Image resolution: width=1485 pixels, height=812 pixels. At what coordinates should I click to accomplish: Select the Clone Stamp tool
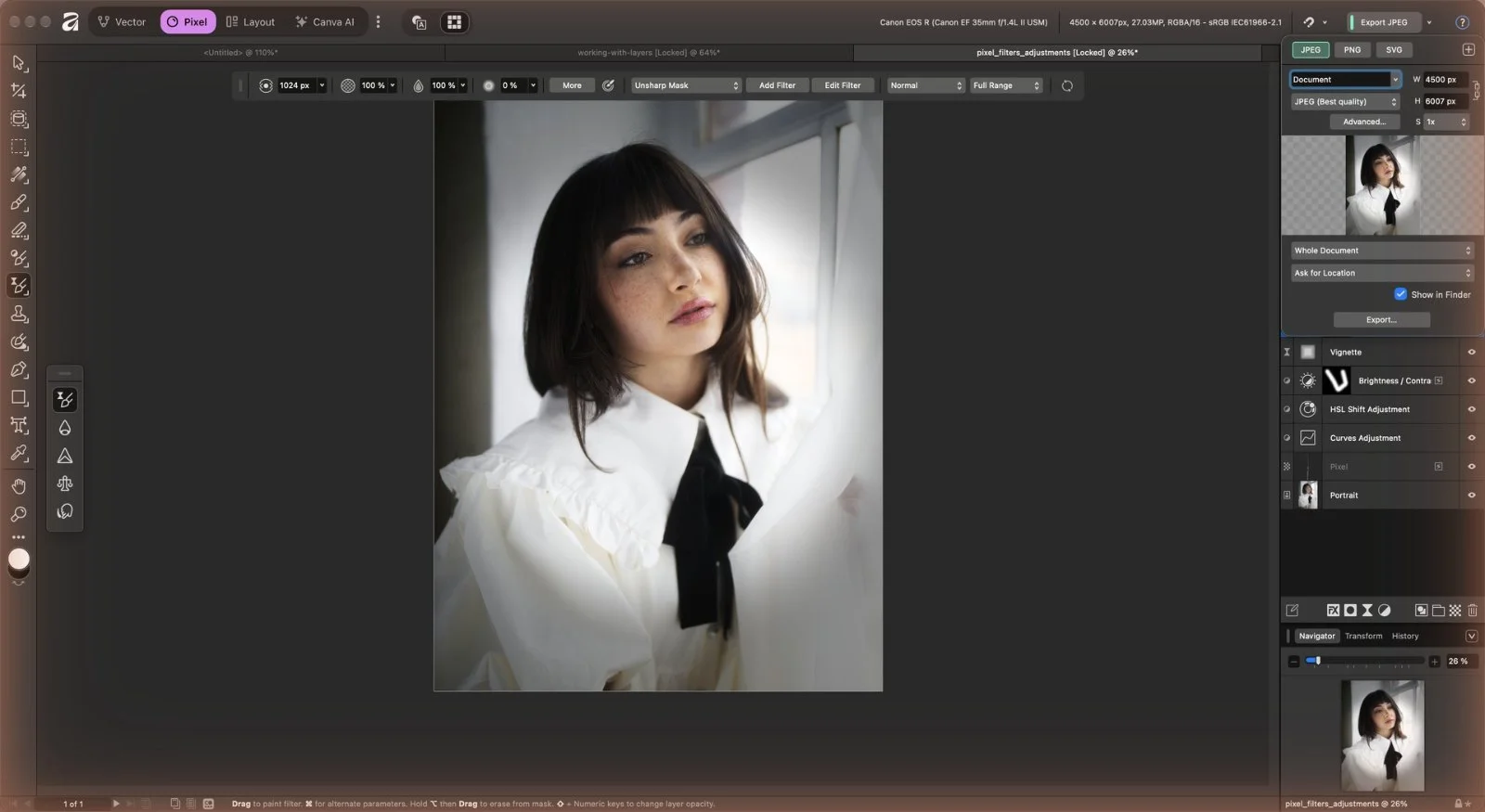tap(19, 314)
